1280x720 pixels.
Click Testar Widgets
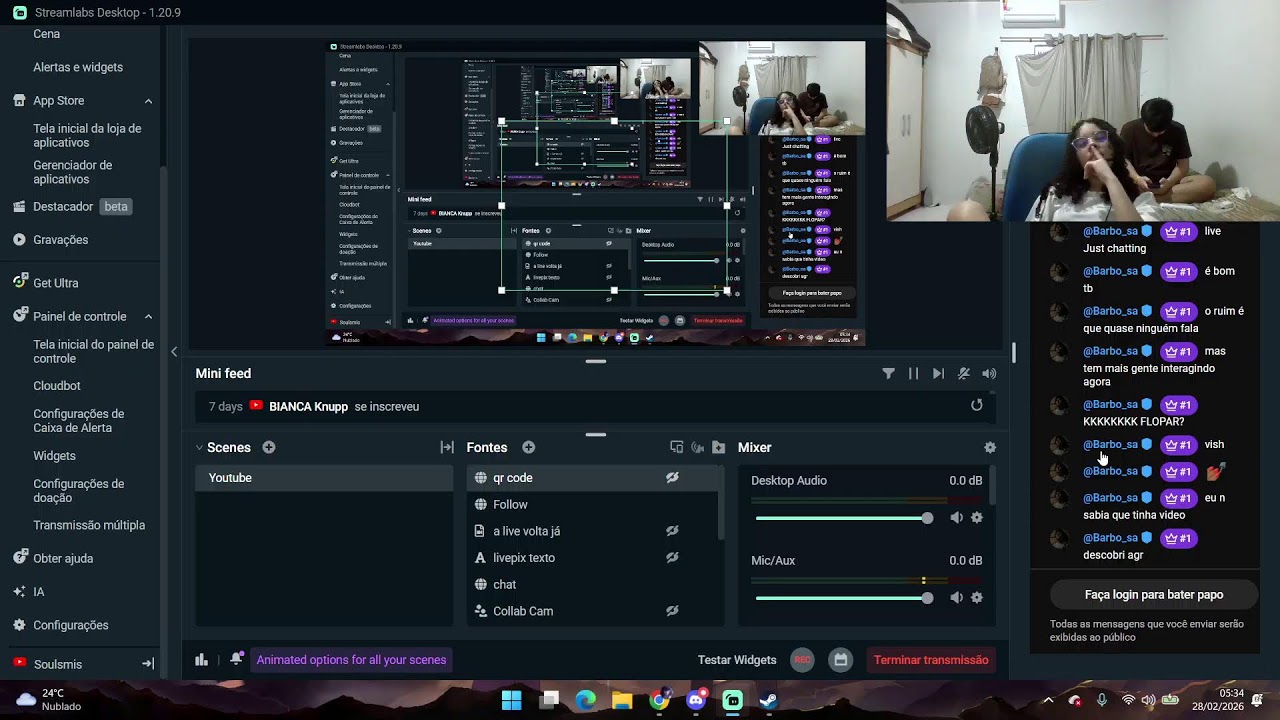[x=737, y=660]
